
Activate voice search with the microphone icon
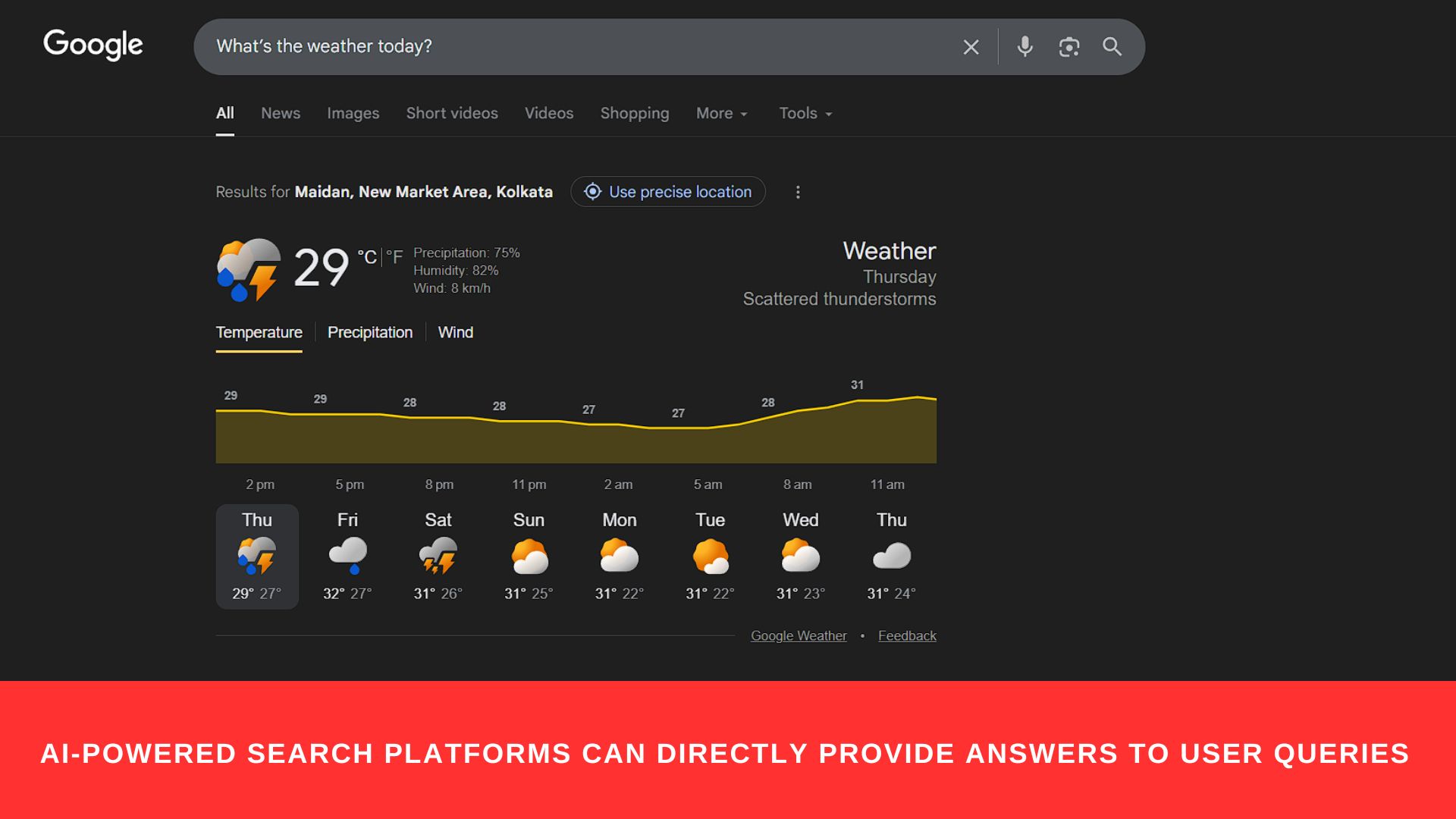click(x=1025, y=46)
